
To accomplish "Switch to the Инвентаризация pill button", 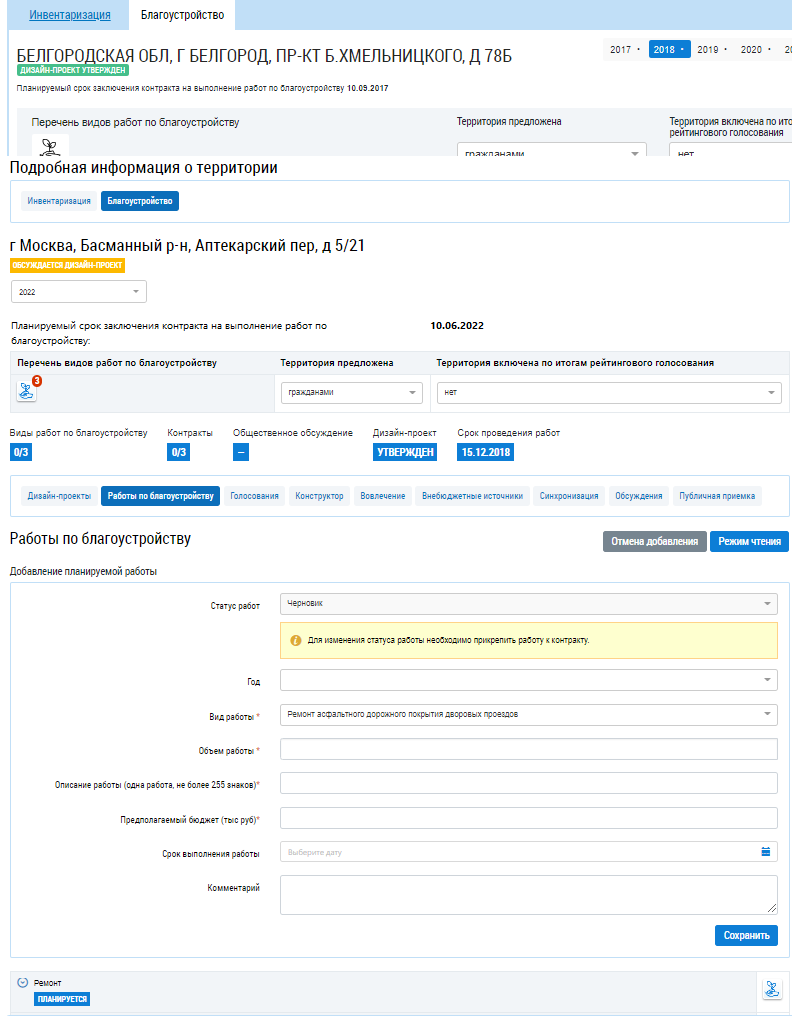I will [x=59, y=201].
